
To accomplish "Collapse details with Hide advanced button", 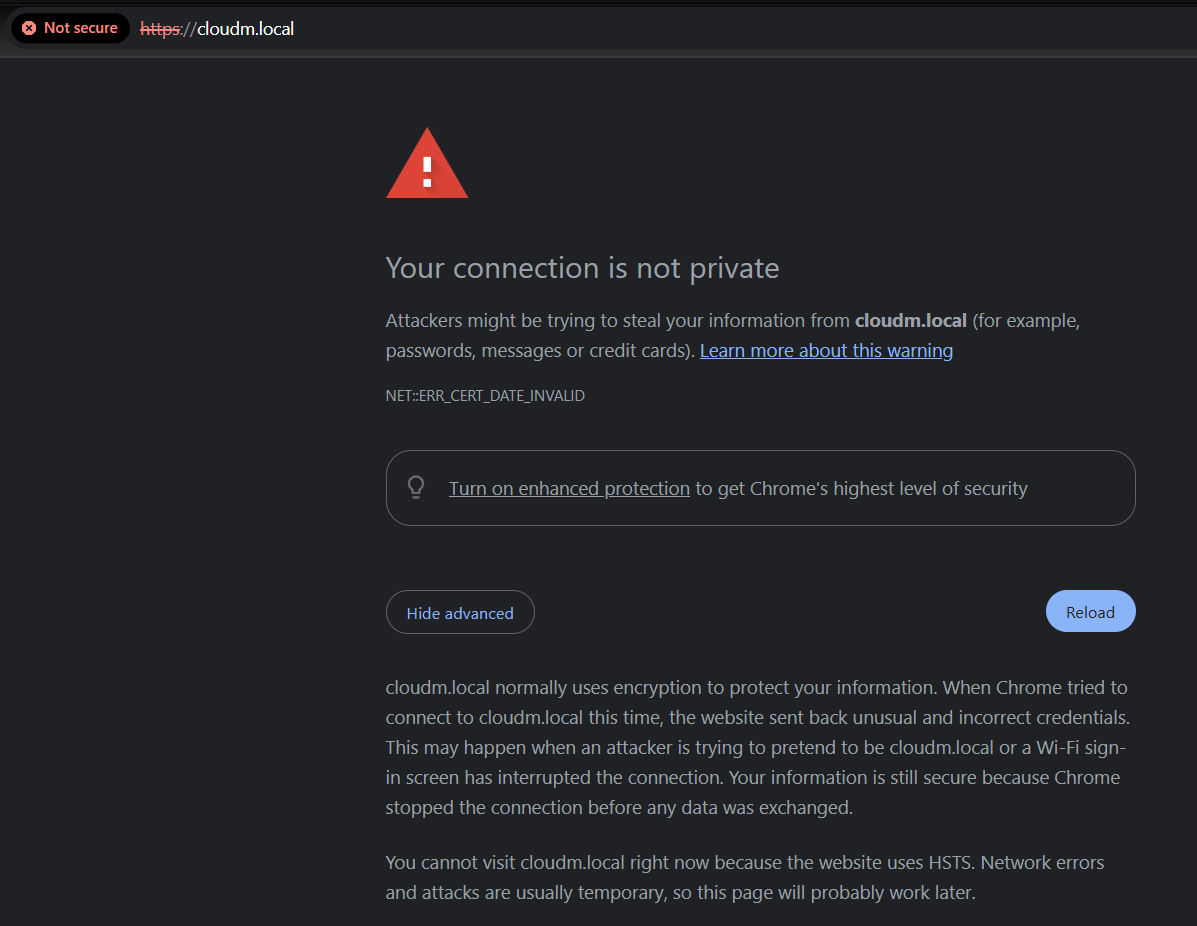I will point(460,613).
